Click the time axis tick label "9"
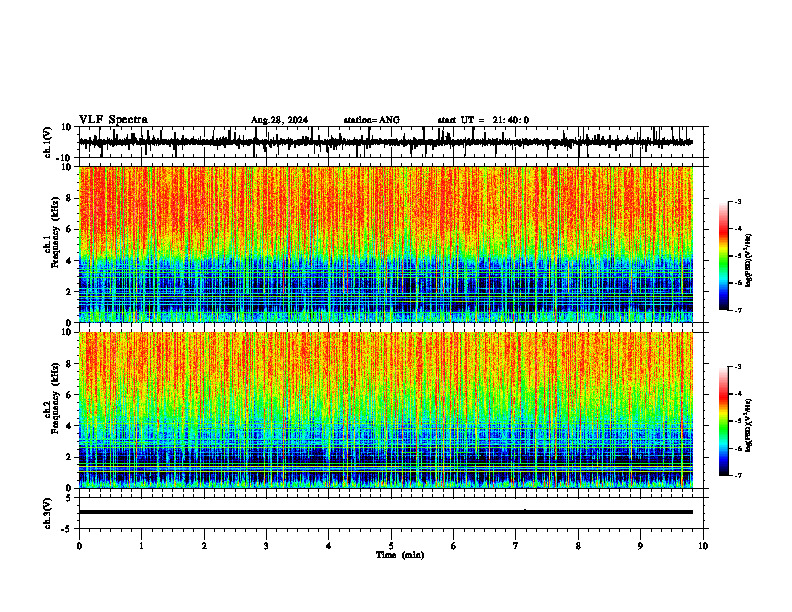The height and width of the screenshot is (612, 792). click(640, 546)
